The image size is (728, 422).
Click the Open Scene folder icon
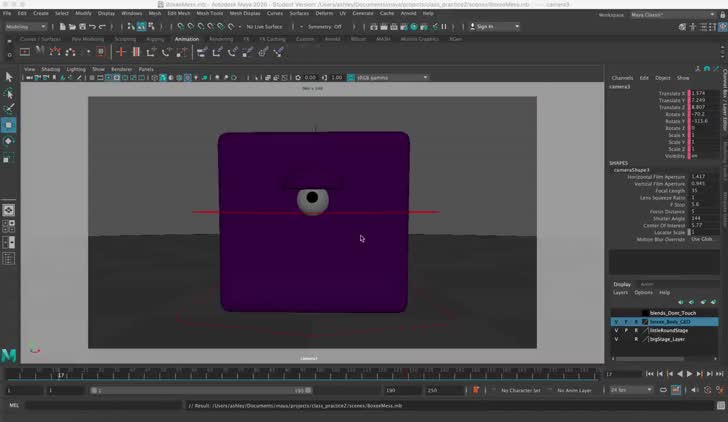point(72,27)
